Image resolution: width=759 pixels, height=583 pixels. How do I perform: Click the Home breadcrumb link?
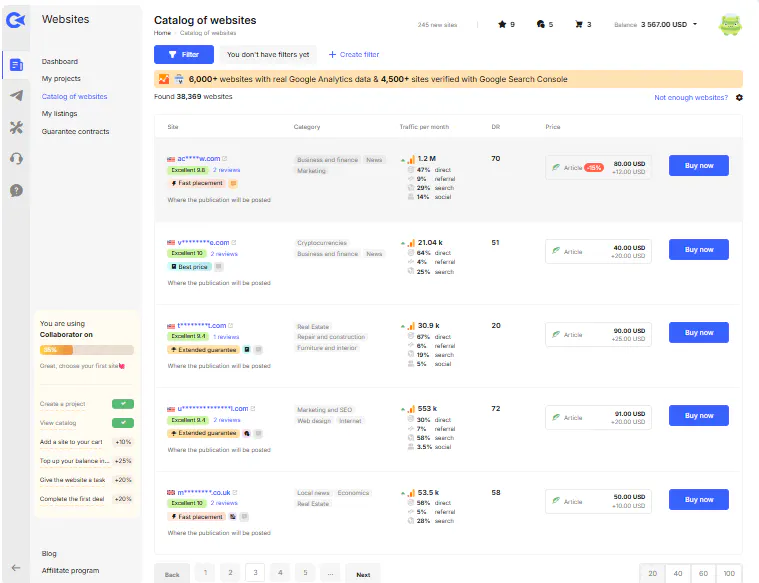pos(162,33)
